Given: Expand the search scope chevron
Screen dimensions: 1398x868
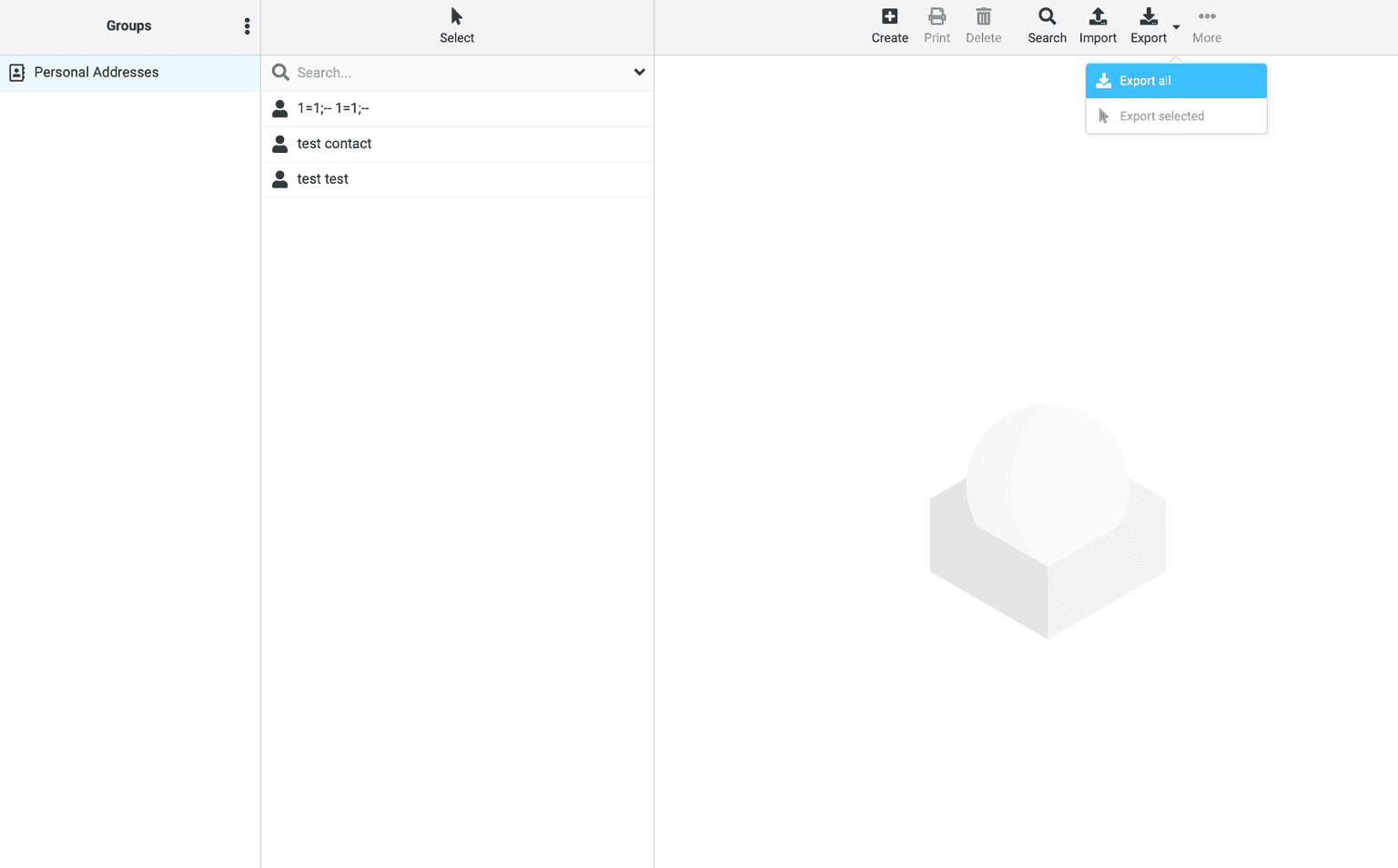Looking at the screenshot, I should click(639, 72).
